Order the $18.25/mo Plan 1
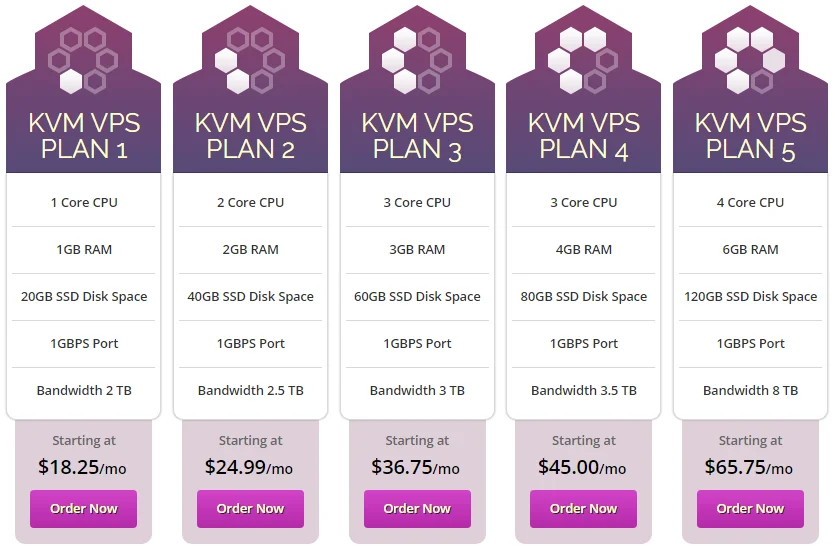 coord(84,509)
